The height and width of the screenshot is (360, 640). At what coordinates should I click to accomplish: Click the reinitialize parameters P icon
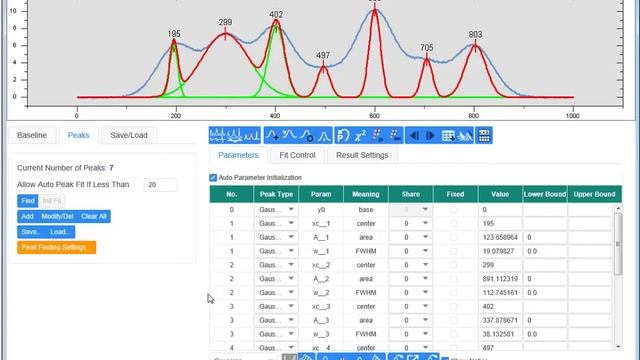343,136
